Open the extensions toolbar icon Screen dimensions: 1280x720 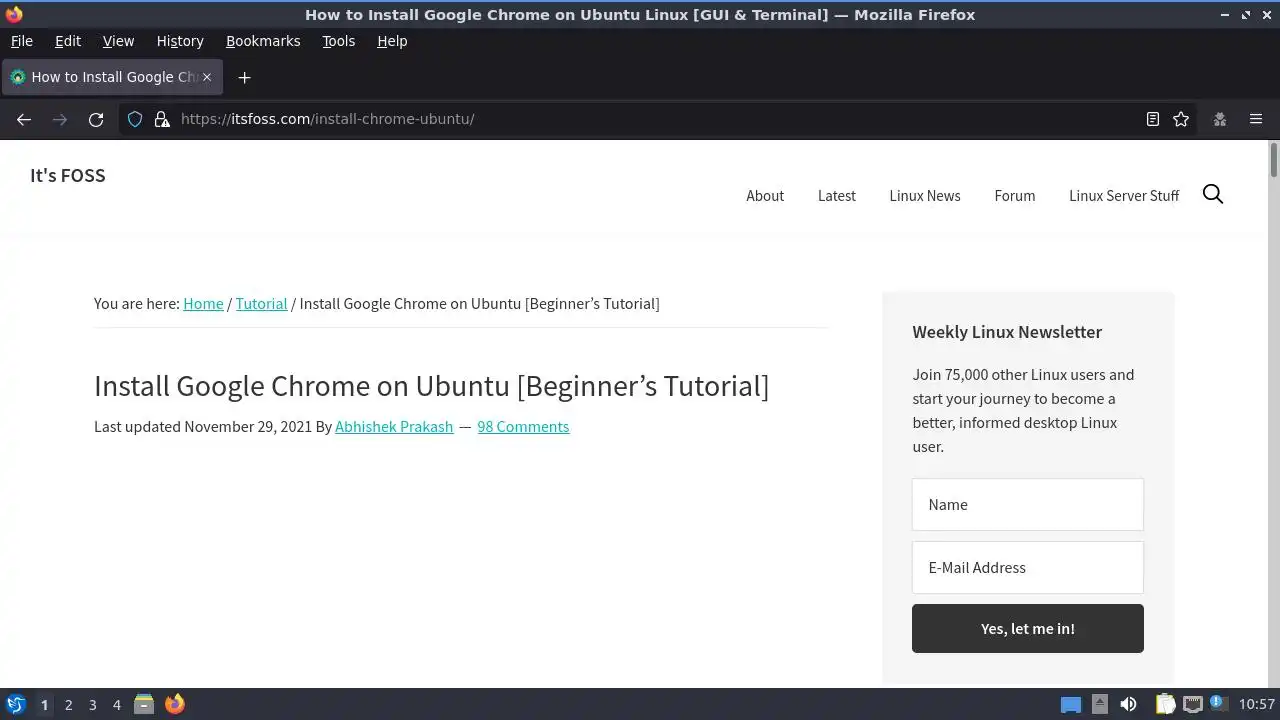(x=1220, y=119)
